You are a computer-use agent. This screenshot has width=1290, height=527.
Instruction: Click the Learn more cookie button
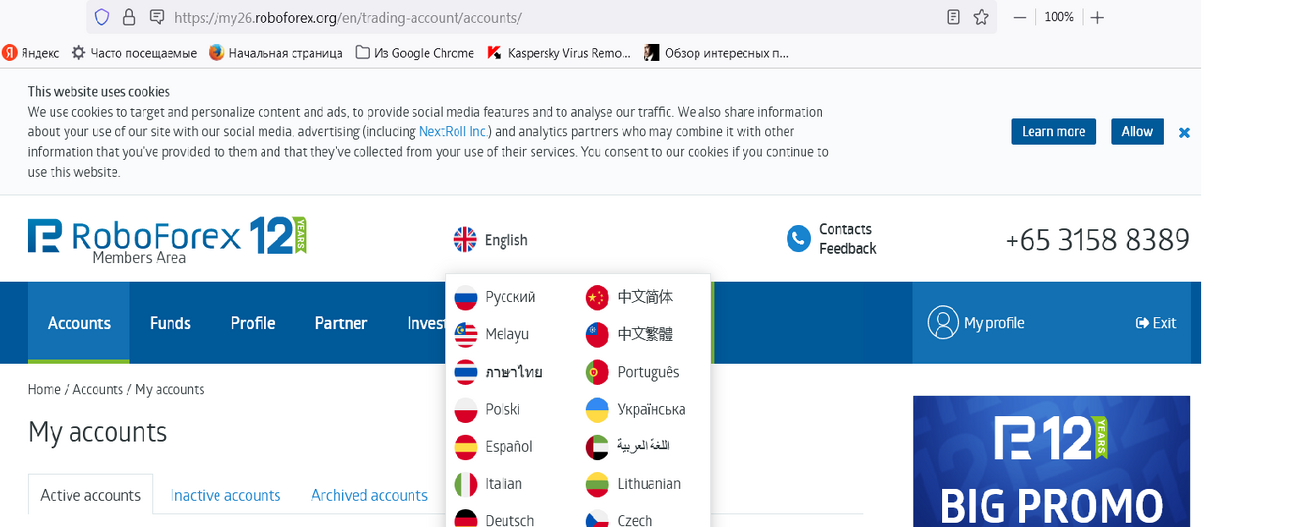[x=1053, y=132]
